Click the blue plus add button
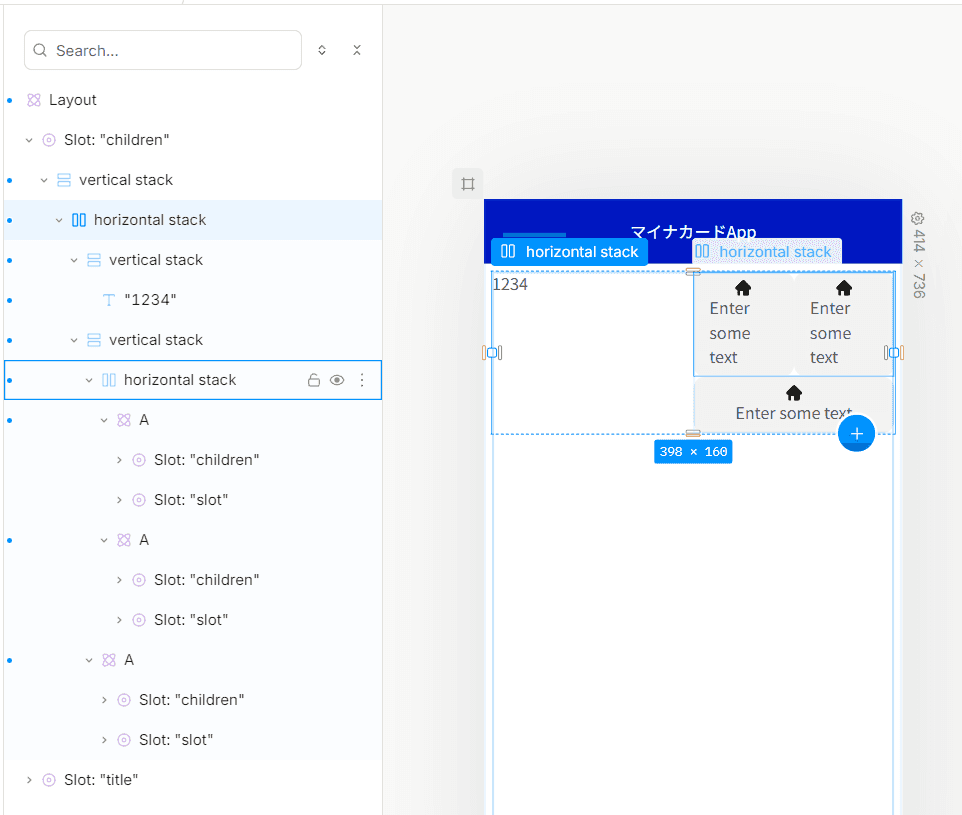This screenshot has width=962, height=815. [x=856, y=433]
